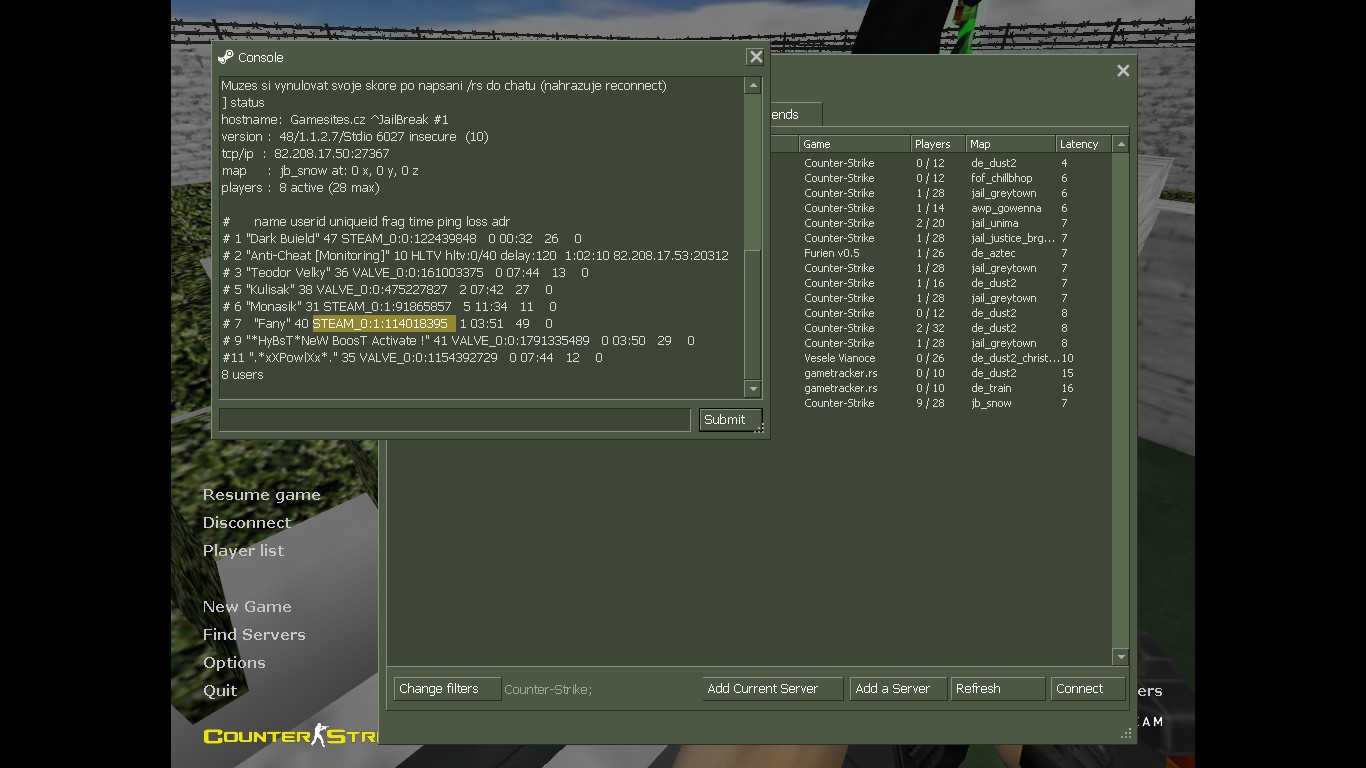Click the Counter-Strike filter status text
The width and height of the screenshot is (1366, 768).
[548, 690]
